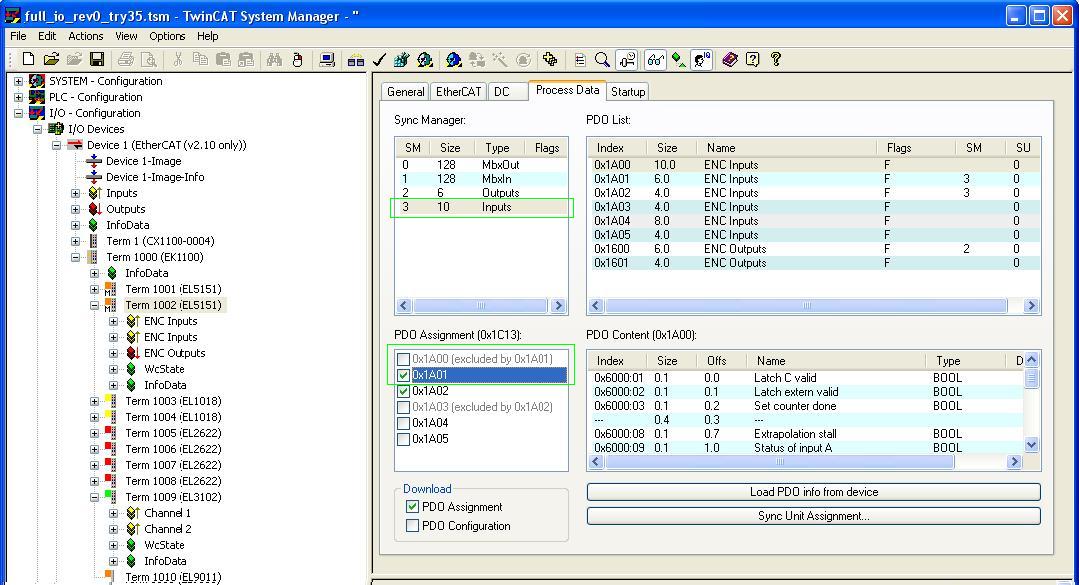1079x585 pixels.
Task: Click the Choose Target System computer icon
Action: [327, 60]
